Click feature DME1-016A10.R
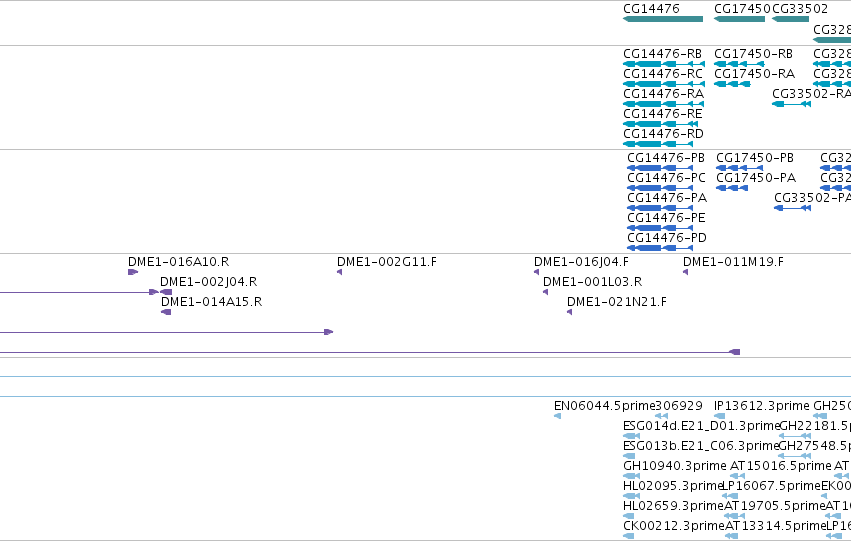This screenshot has width=851, height=541. pos(179,262)
